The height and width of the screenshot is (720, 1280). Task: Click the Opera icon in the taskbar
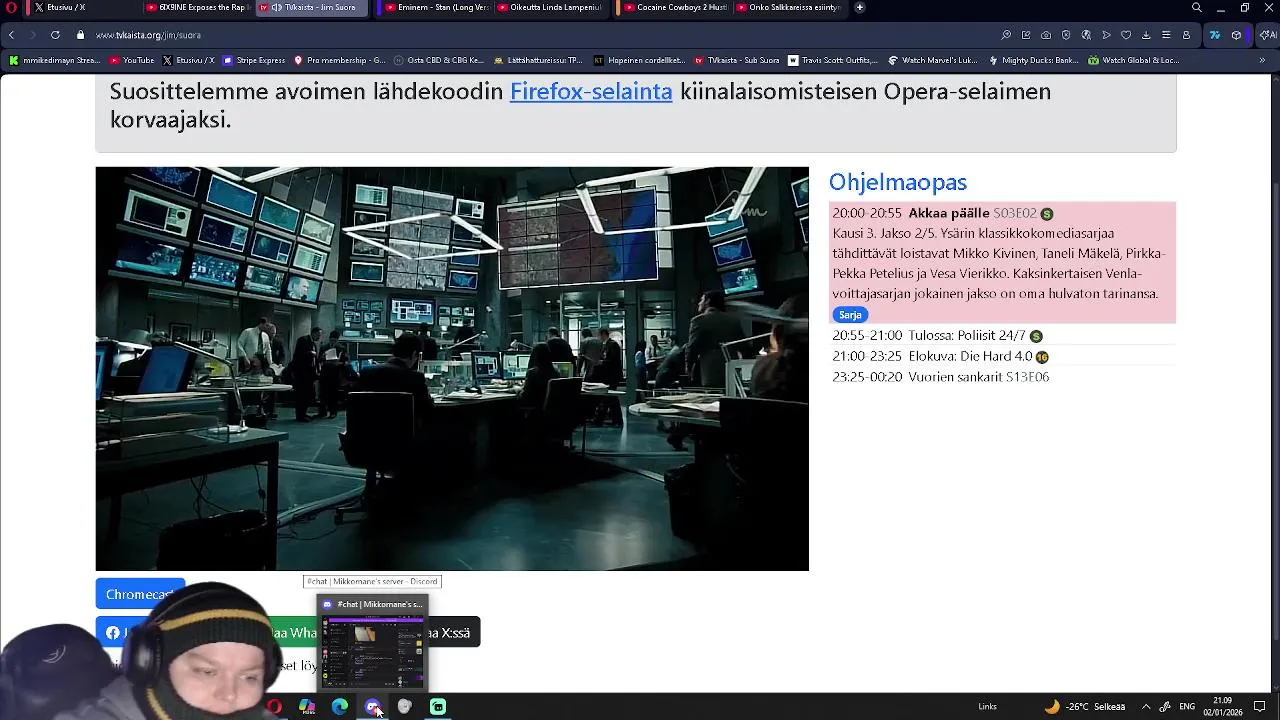pos(274,707)
